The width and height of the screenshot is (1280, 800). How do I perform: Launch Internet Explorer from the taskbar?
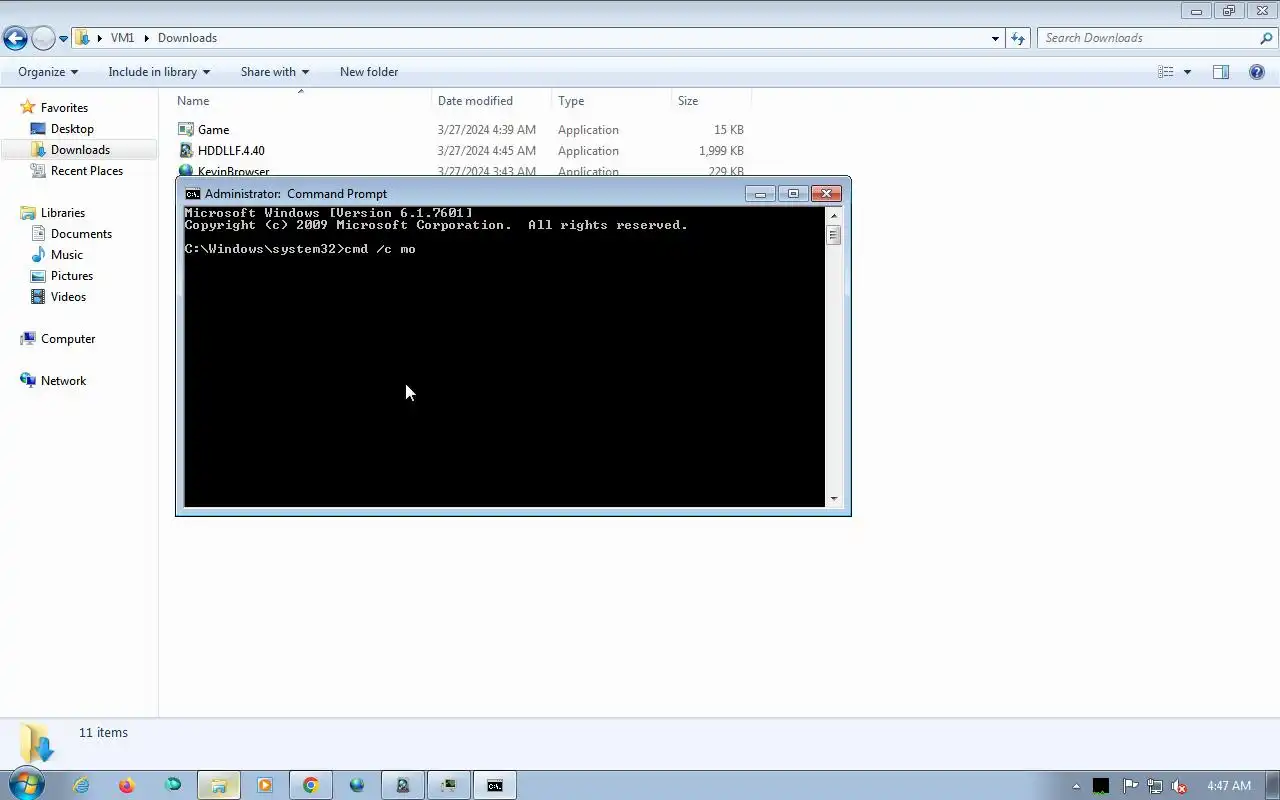point(81,785)
